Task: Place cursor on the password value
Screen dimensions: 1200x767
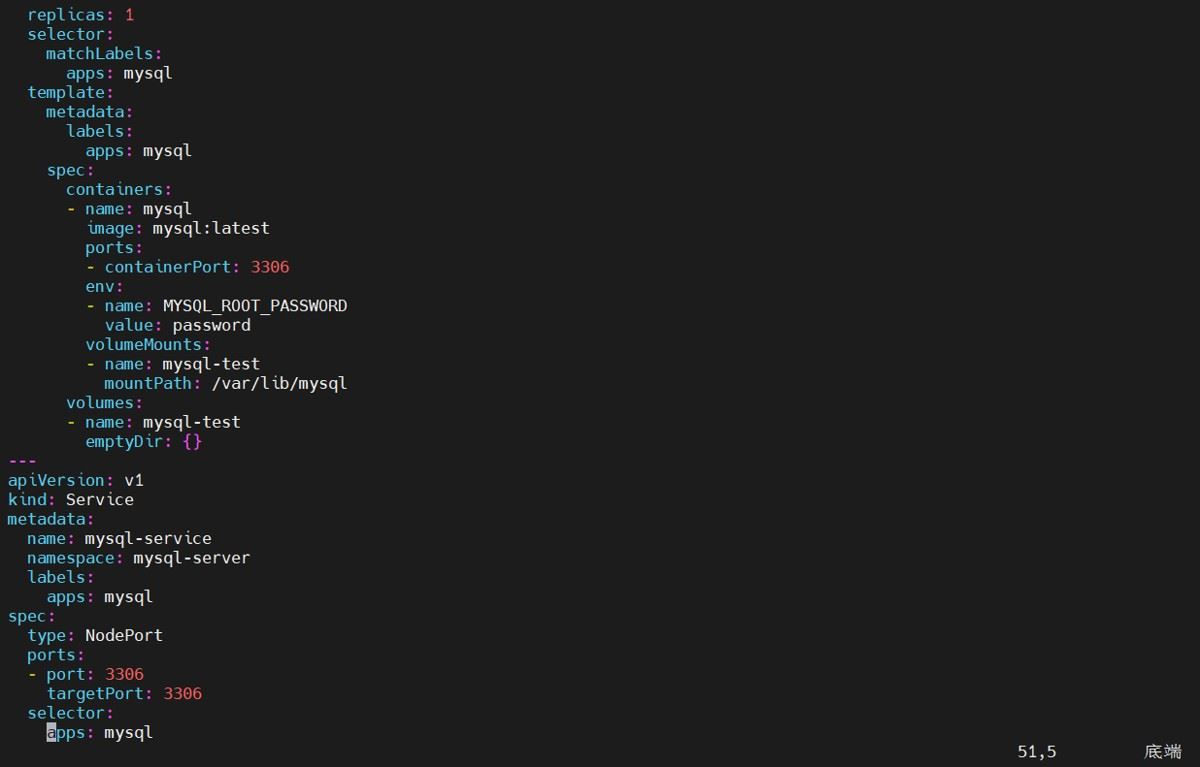Action: point(211,325)
